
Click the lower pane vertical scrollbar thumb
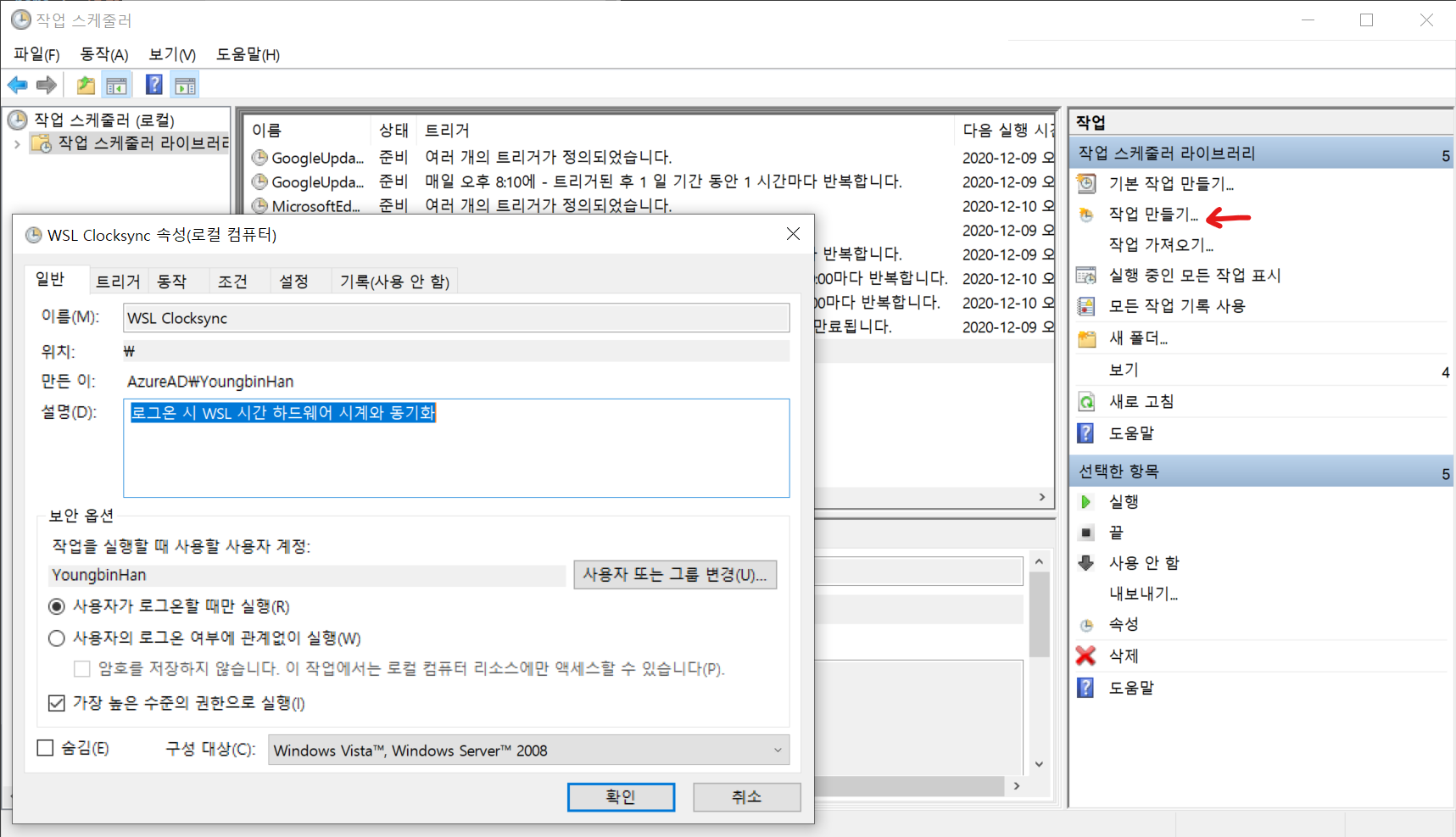click(1039, 614)
